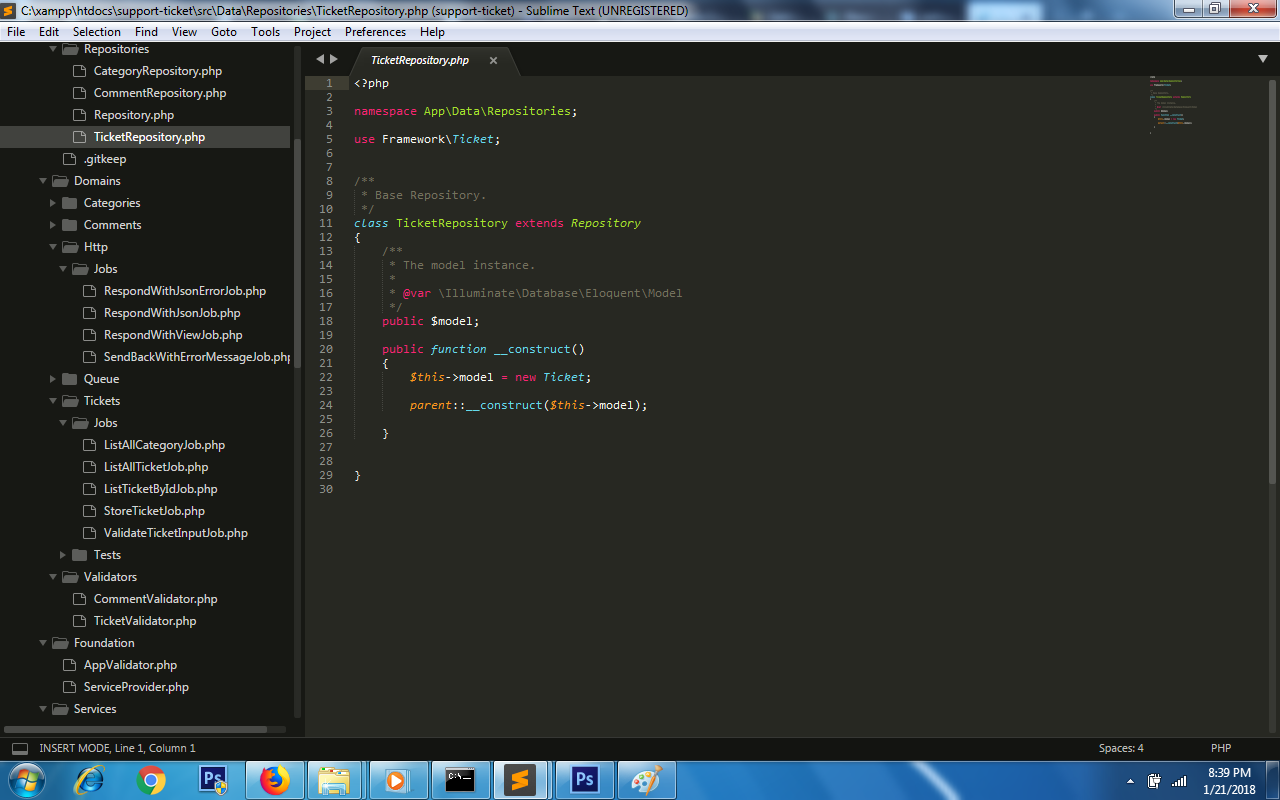Collapse the Domains folder
This screenshot has height=800, width=1280.
[x=44, y=181]
